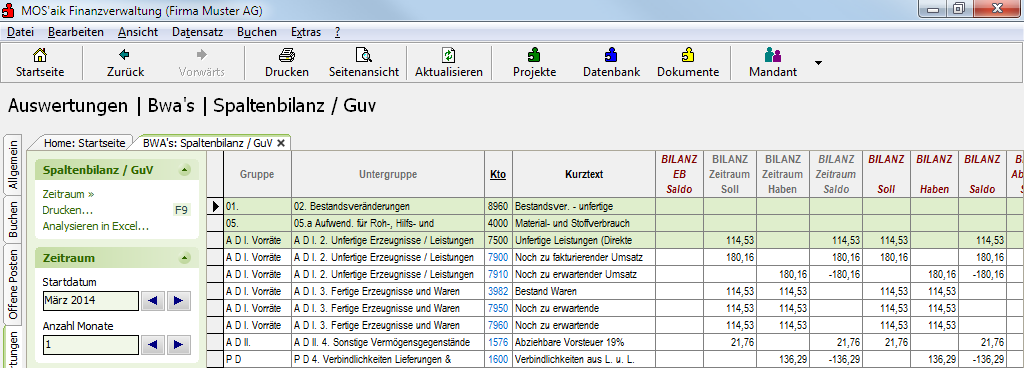Select cell '02. Bestandsveränderungen'
1024x368 pixels.
pyautogui.click(x=388, y=206)
